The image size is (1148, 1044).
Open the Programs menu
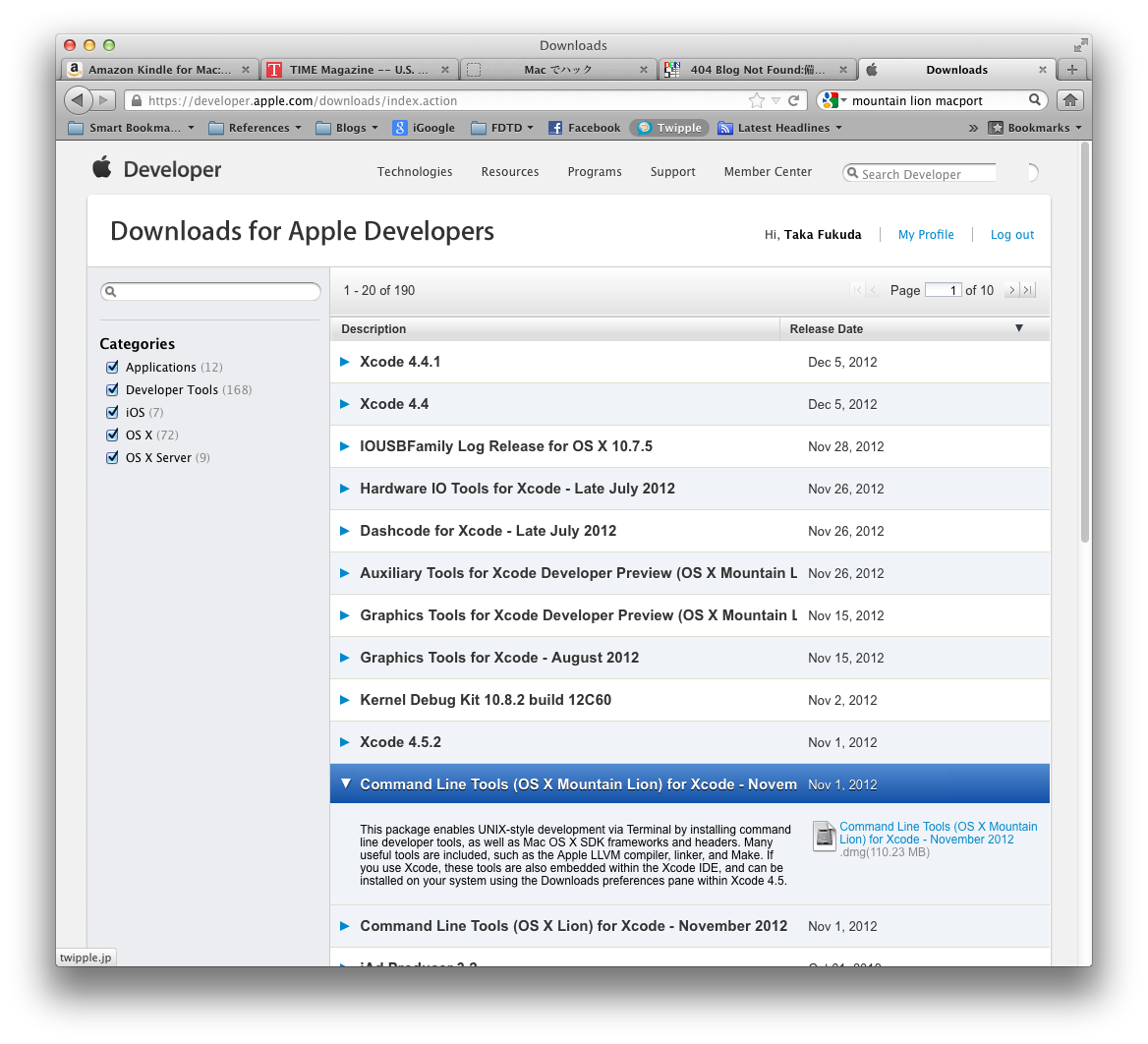595,171
